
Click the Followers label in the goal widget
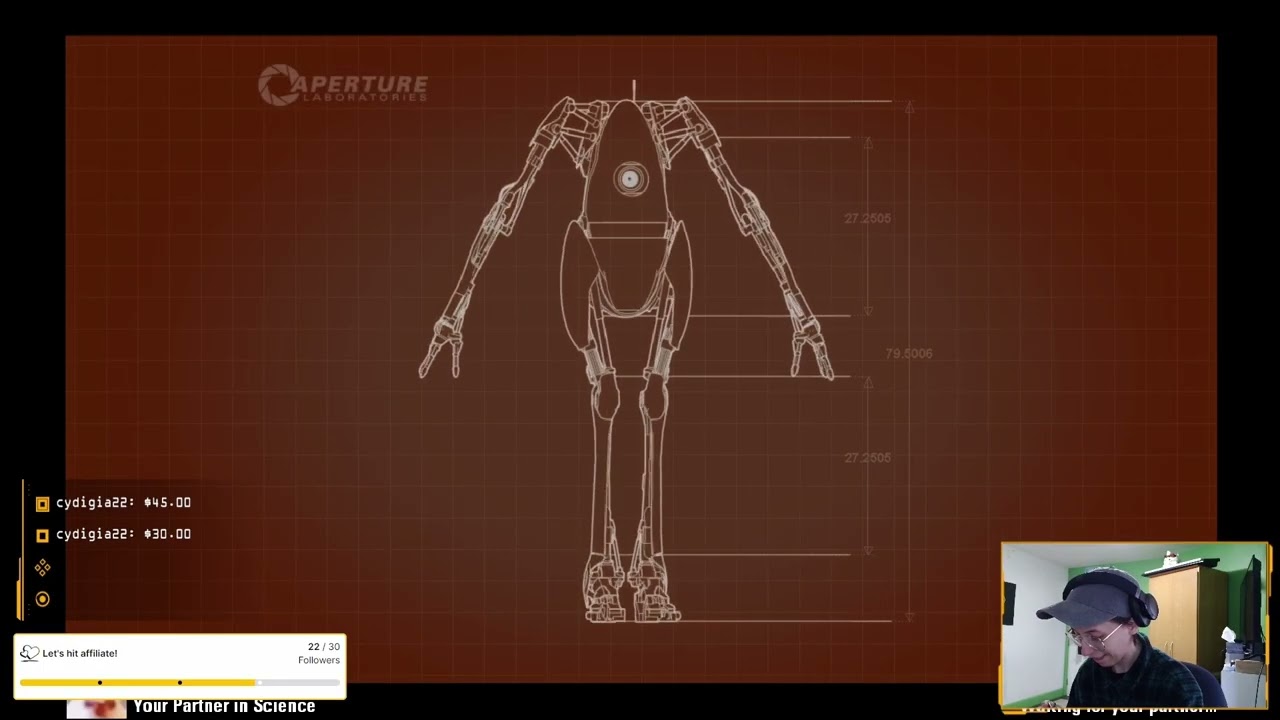pyautogui.click(x=319, y=660)
